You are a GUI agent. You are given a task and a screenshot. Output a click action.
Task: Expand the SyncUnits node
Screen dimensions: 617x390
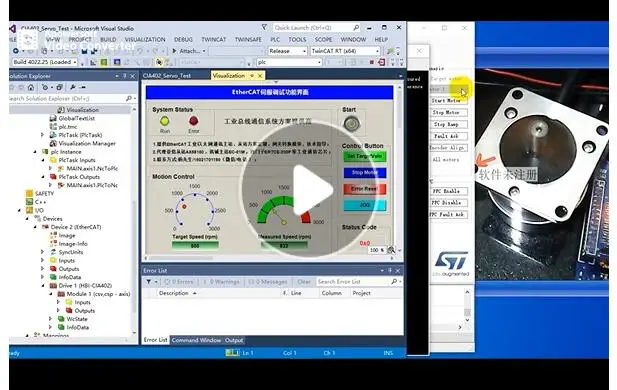(42, 252)
